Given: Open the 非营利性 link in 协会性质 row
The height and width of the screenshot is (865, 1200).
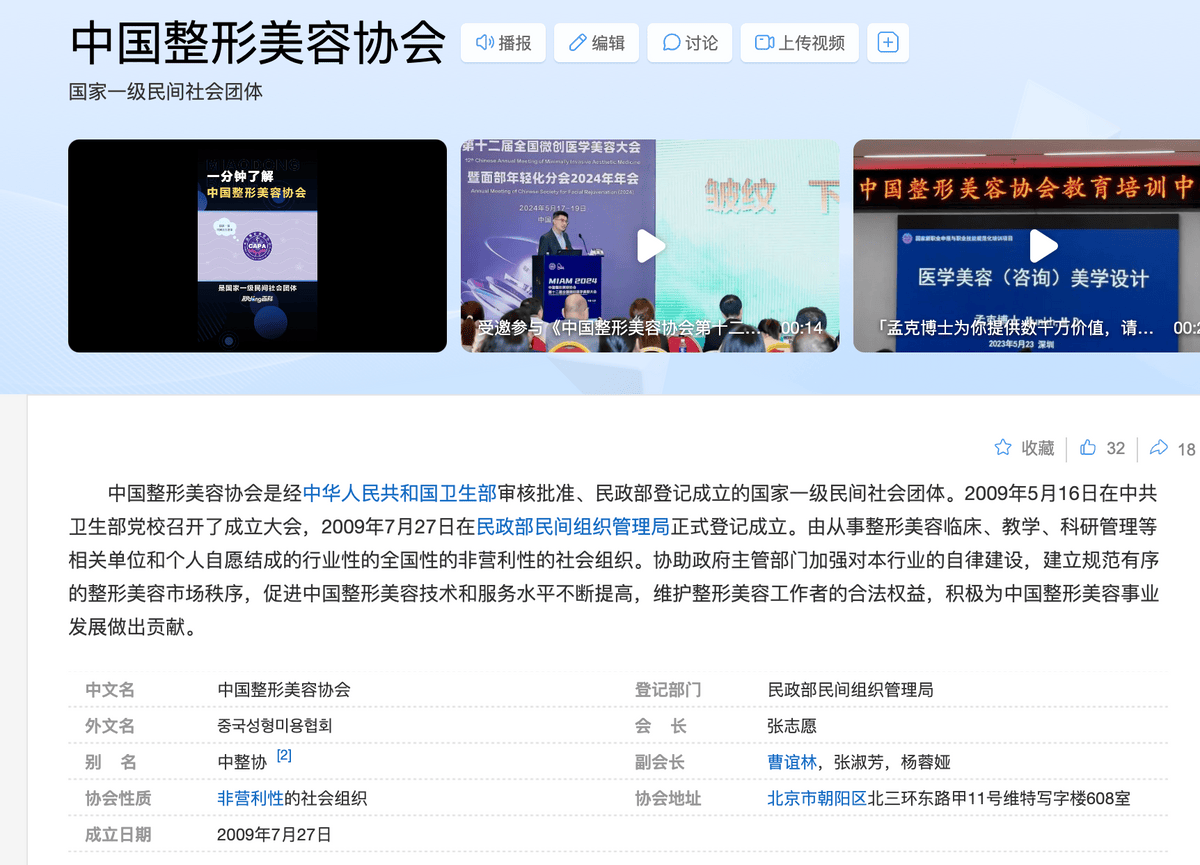Looking at the screenshot, I should [250, 798].
